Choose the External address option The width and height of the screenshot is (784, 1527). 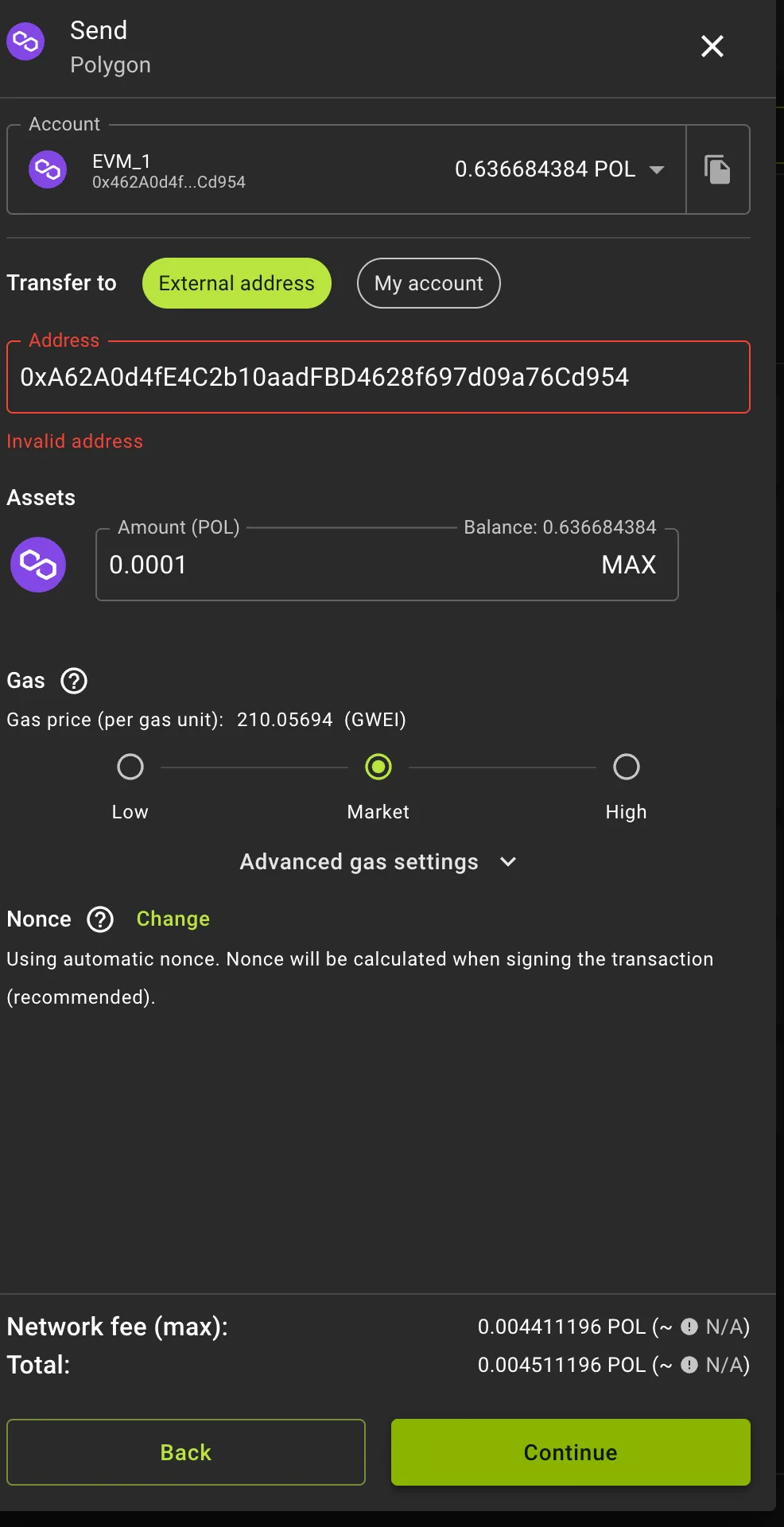pos(237,283)
